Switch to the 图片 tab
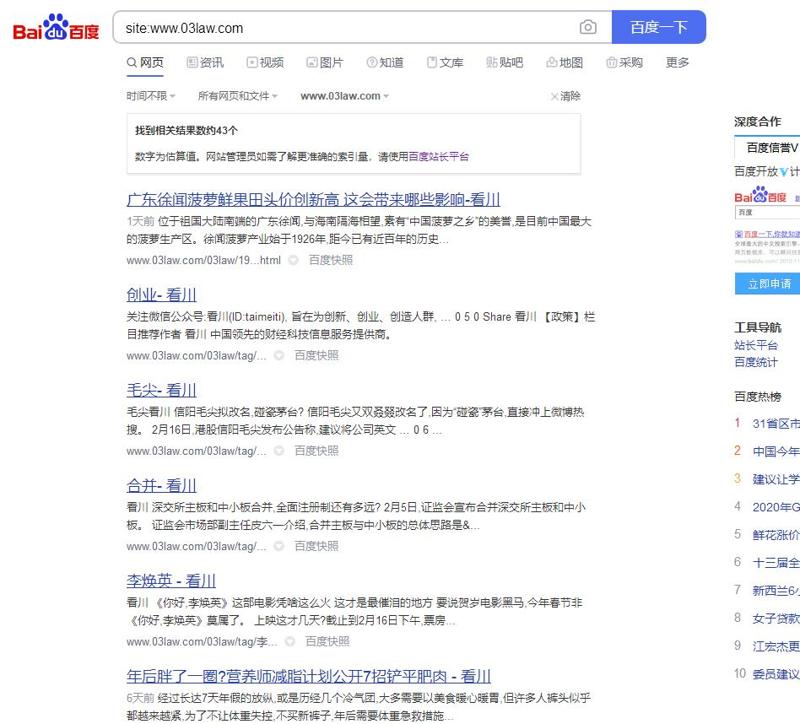The image size is (800, 724). pyautogui.click(x=325, y=63)
